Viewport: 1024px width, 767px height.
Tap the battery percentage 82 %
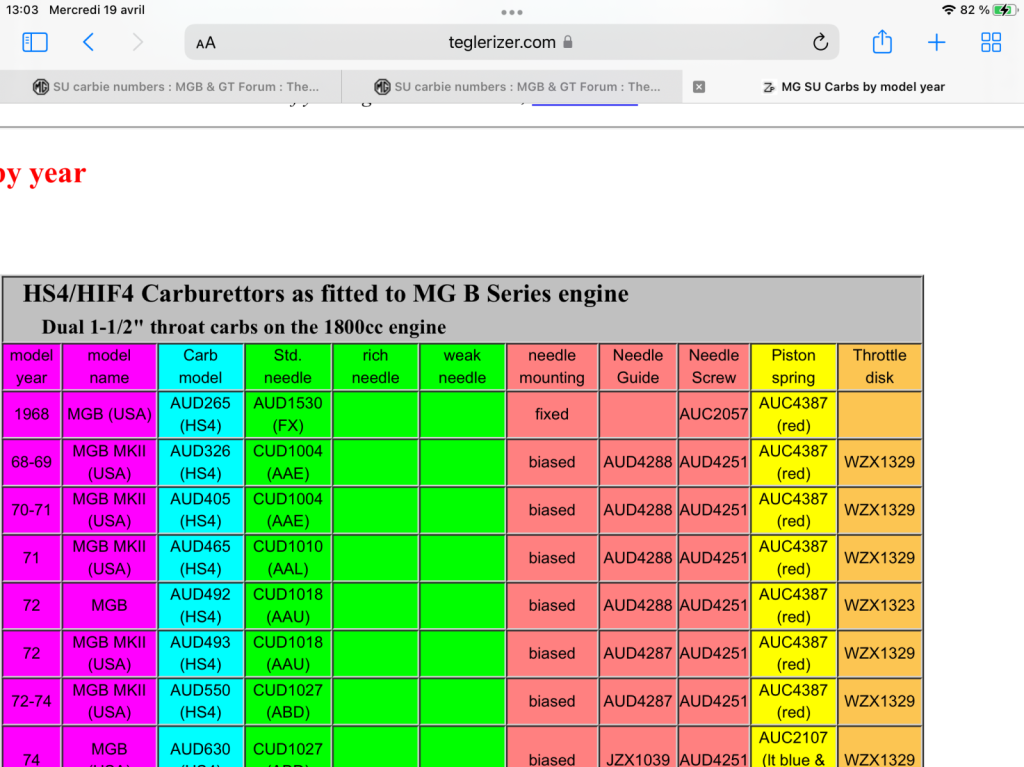point(974,10)
